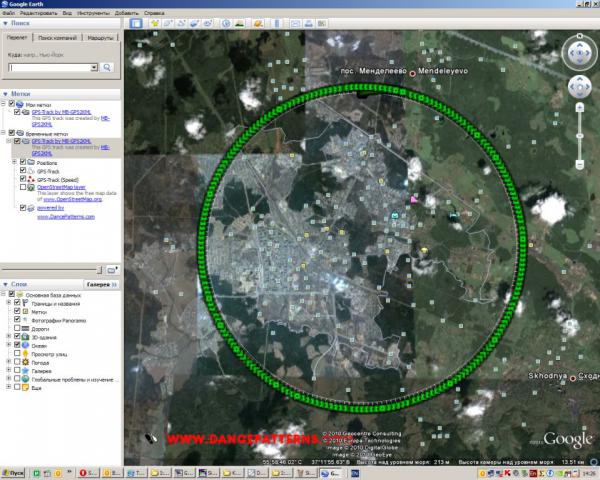Click the Record a Tour toolbar icon
Viewport: 600px width, 480px height.
(x=207, y=24)
